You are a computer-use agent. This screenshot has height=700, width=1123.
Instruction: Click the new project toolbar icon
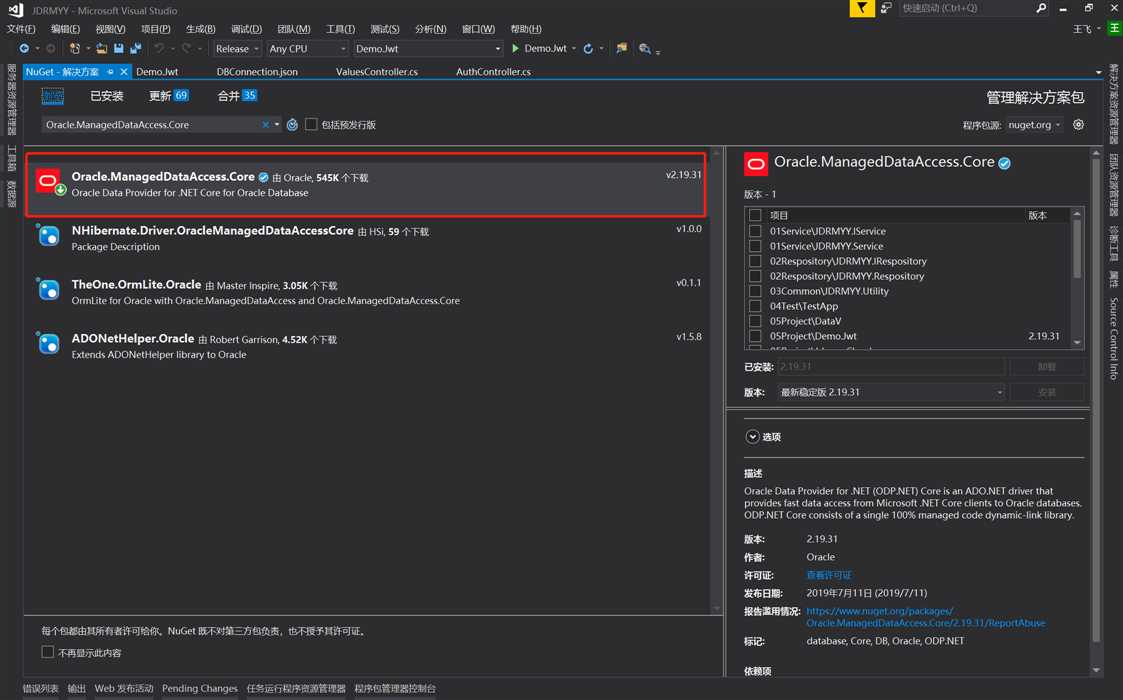point(74,49)
